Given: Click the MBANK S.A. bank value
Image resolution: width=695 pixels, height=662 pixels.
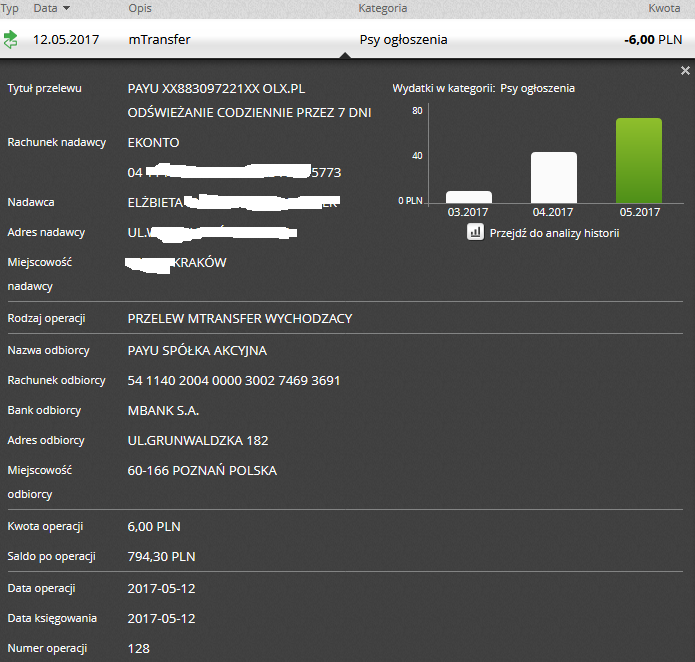Looking at the screenshot, I should click(163, 411).
